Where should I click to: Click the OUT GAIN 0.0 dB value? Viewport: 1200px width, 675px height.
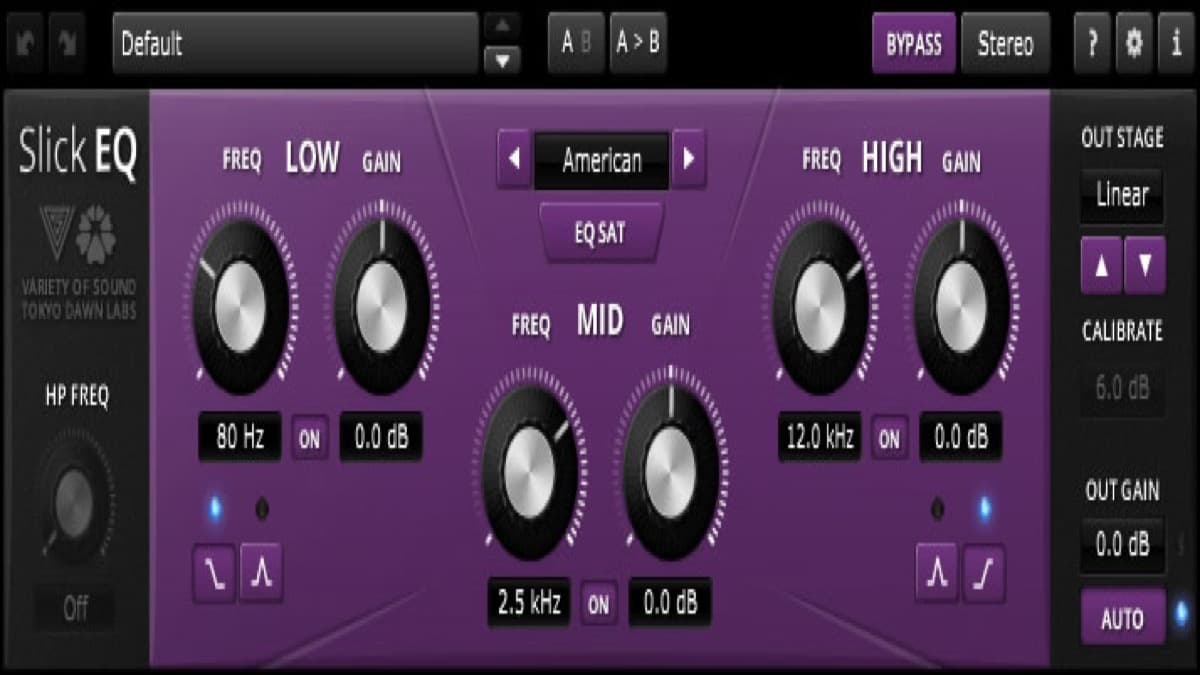1122,545
